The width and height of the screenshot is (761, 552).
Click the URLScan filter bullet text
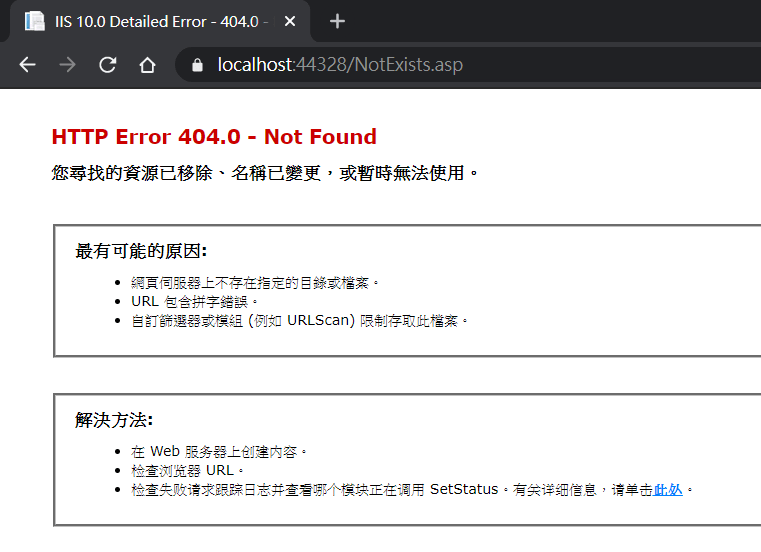[299, 320]
